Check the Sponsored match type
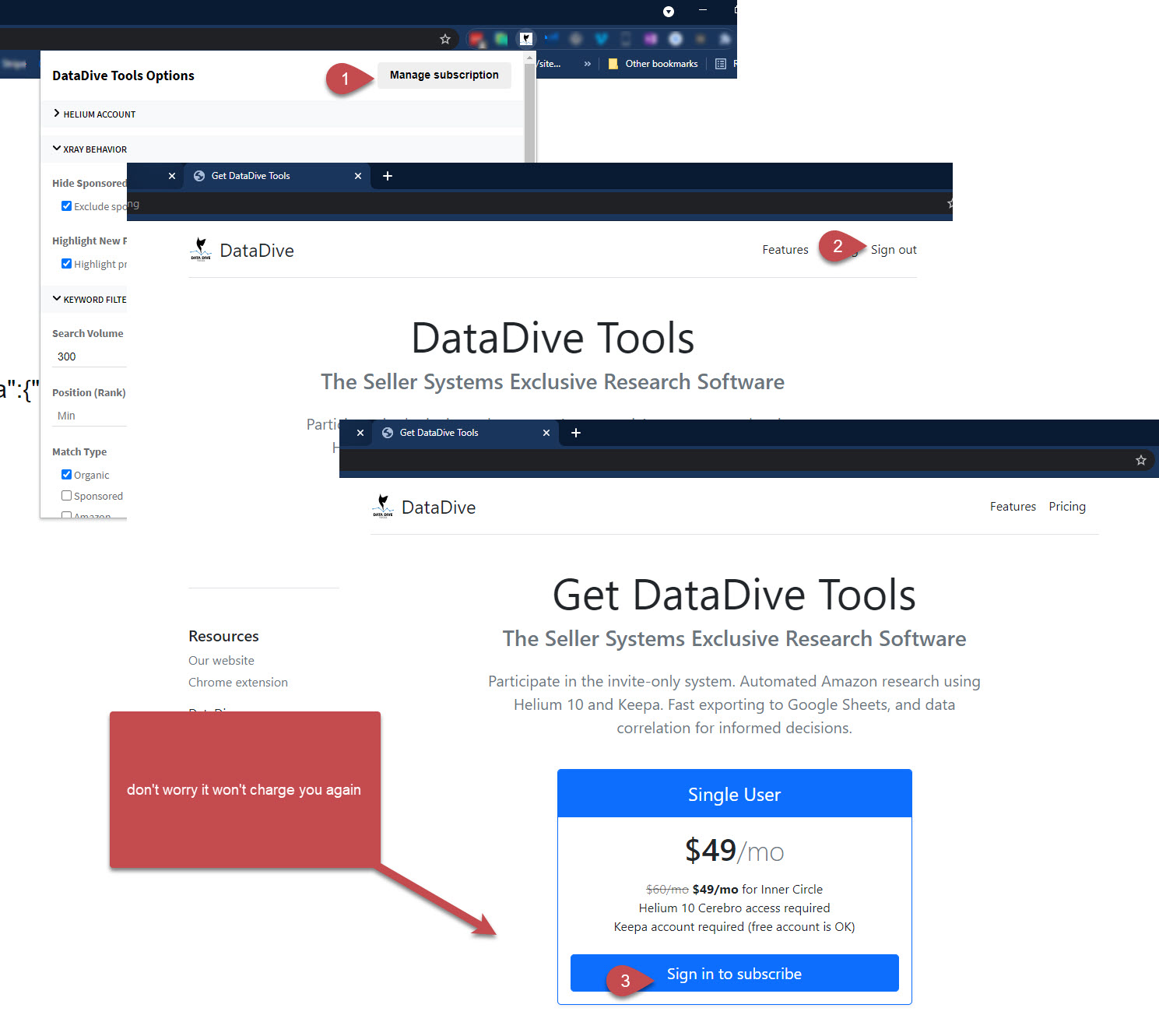1159x1036 pixels. tap(66, 496)
